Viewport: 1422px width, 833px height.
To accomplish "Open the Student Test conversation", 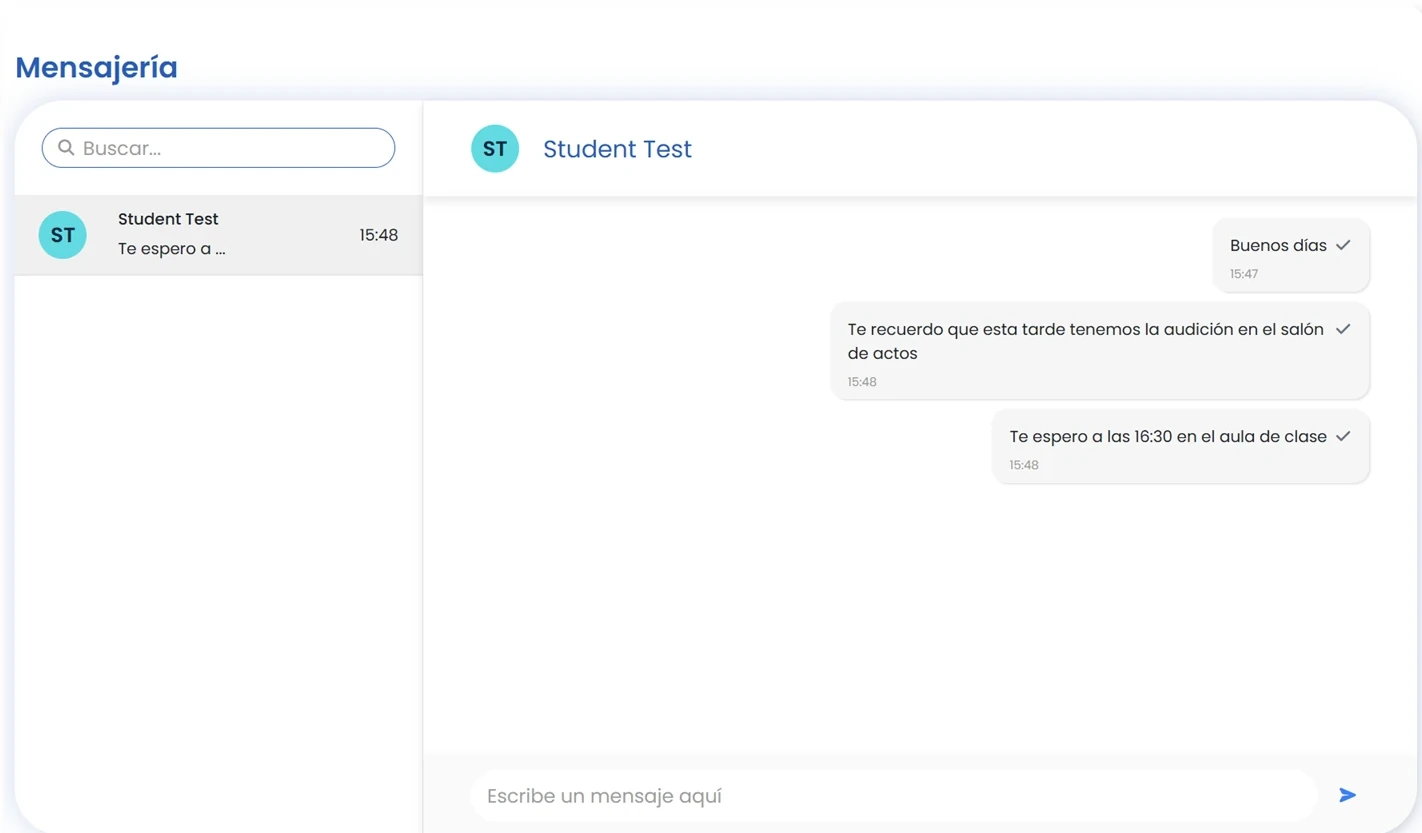I will coord(218,234).
